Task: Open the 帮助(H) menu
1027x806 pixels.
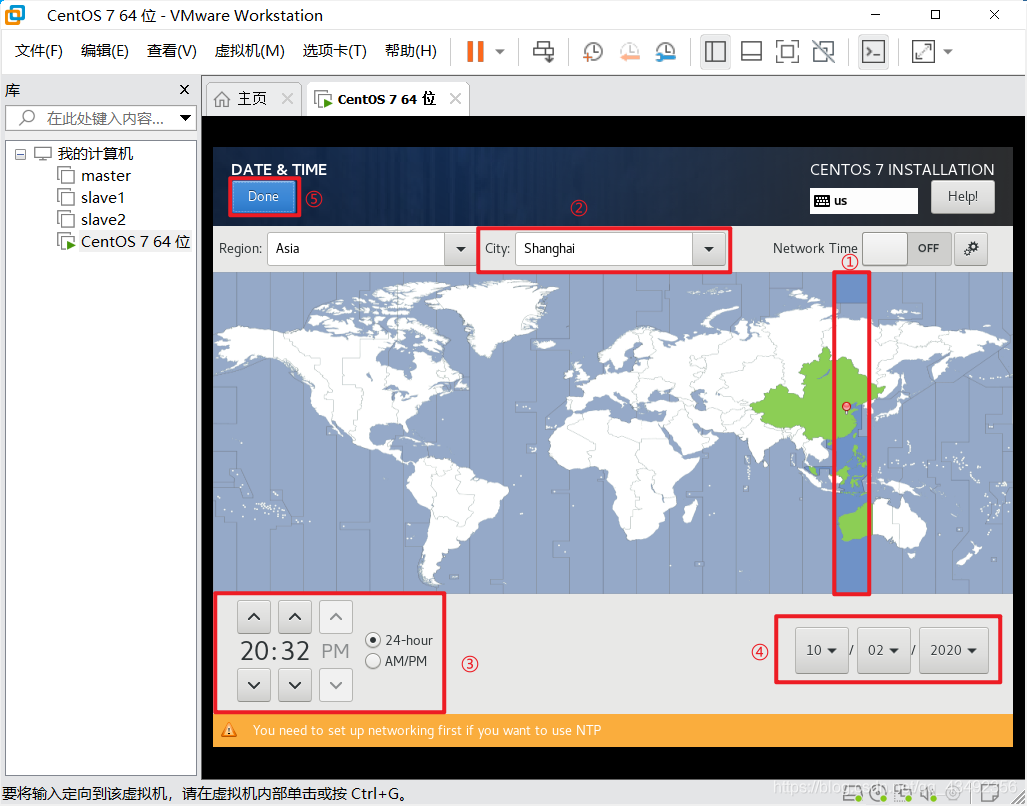Action: click(x=411, y=51)
